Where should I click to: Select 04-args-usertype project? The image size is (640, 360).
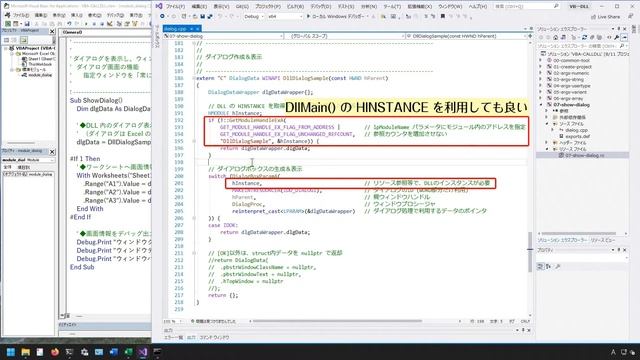(x=572, y=86)
